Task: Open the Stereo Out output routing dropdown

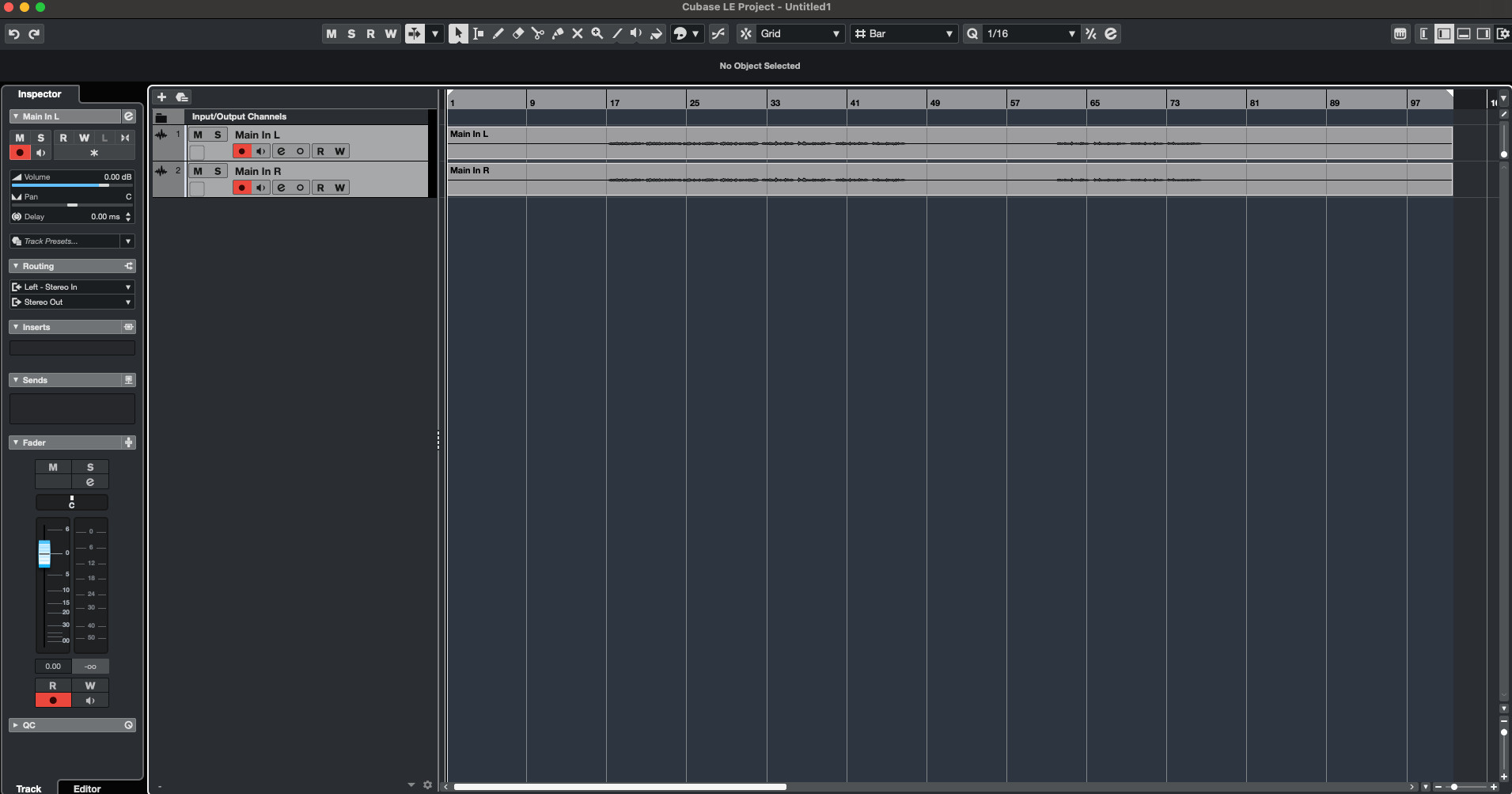Action: point(72,302)
